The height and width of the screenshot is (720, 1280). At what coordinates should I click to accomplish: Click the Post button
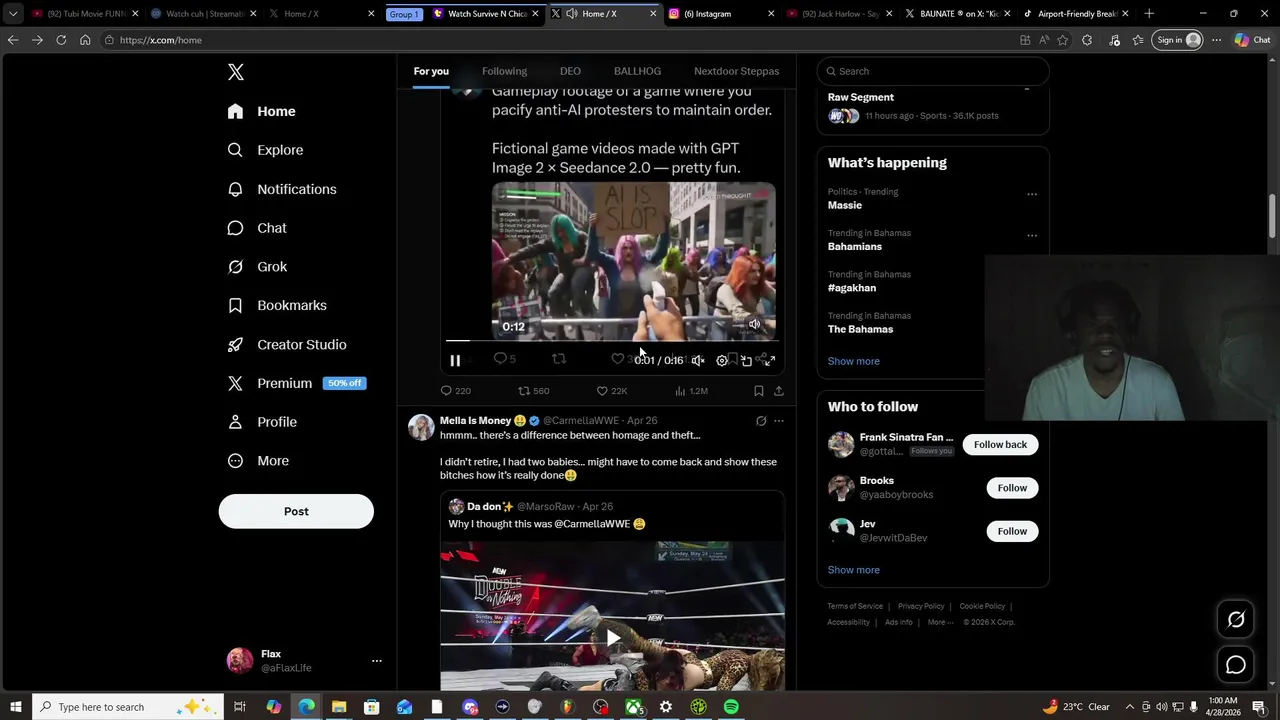point(296,511)
